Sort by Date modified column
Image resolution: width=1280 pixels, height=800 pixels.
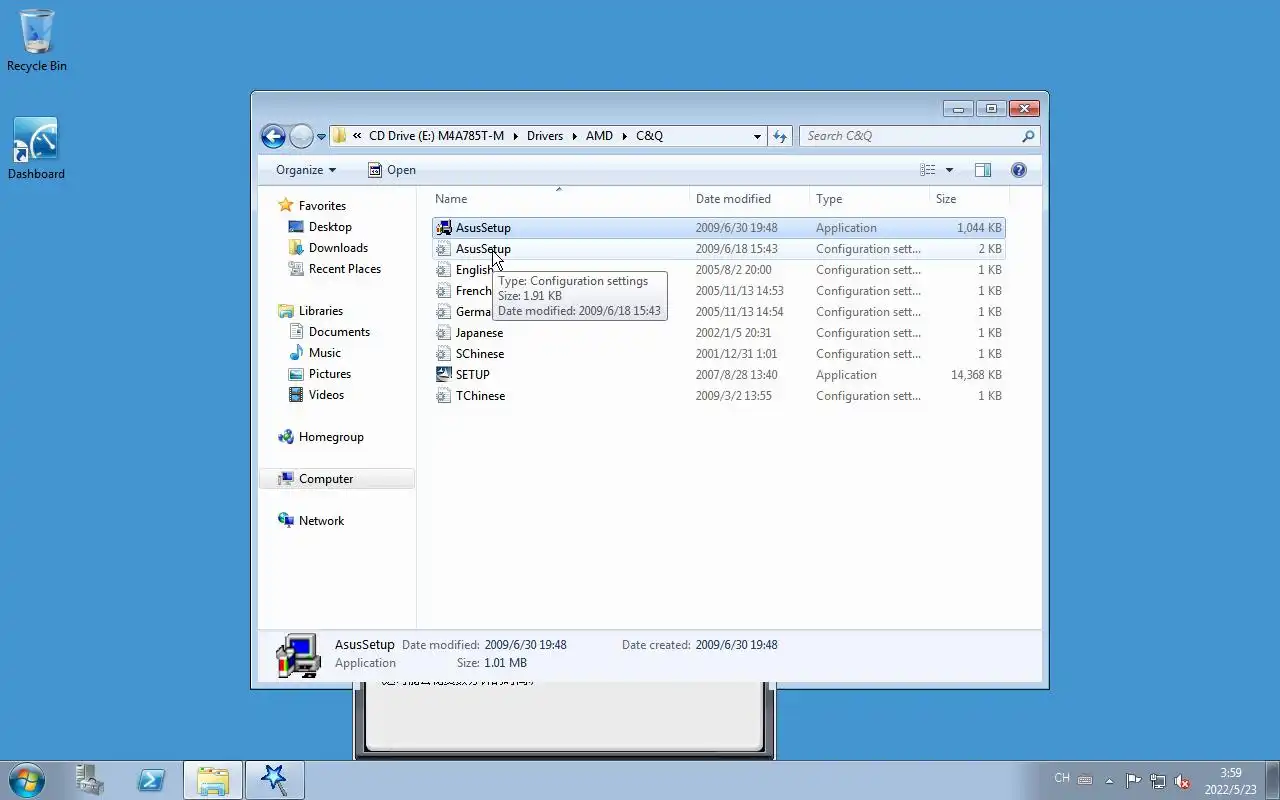coord(749,199)
